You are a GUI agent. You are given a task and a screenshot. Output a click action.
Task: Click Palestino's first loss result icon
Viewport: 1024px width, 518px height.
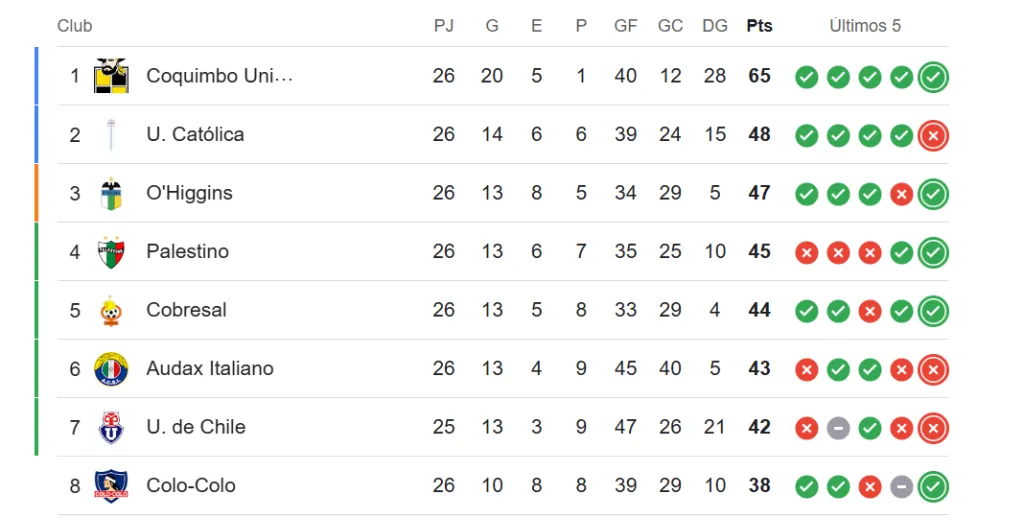coord(806,253)
